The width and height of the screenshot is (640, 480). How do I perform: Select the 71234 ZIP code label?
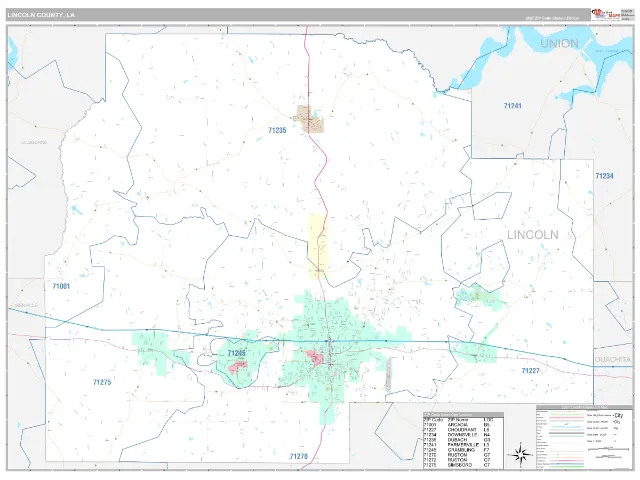[604, 176]
